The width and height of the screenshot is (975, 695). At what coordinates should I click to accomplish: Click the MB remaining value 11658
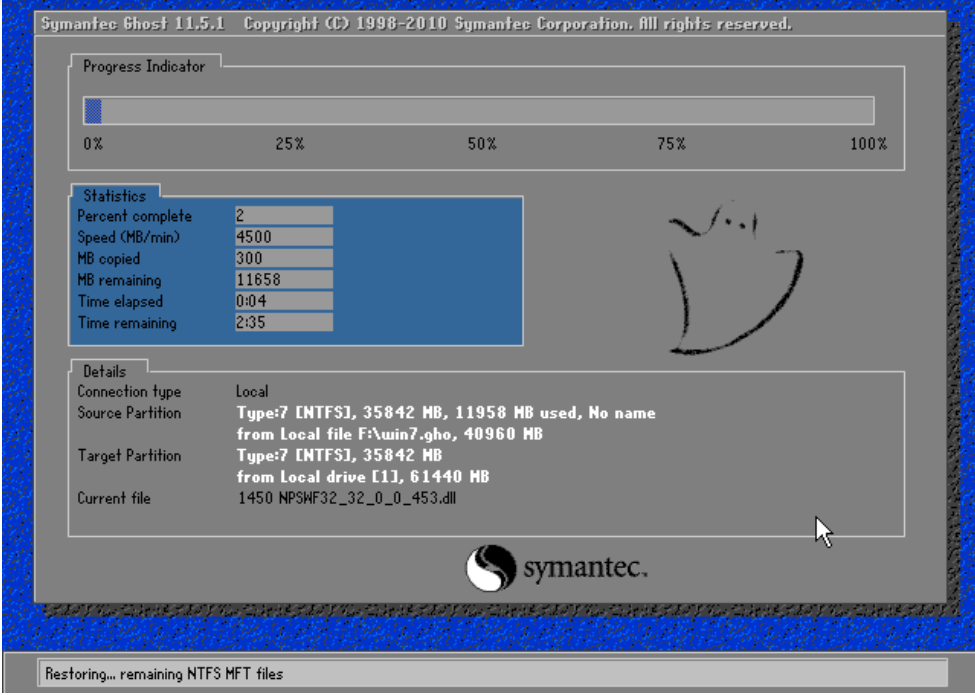pyautogui.click(x=284, y=280)
